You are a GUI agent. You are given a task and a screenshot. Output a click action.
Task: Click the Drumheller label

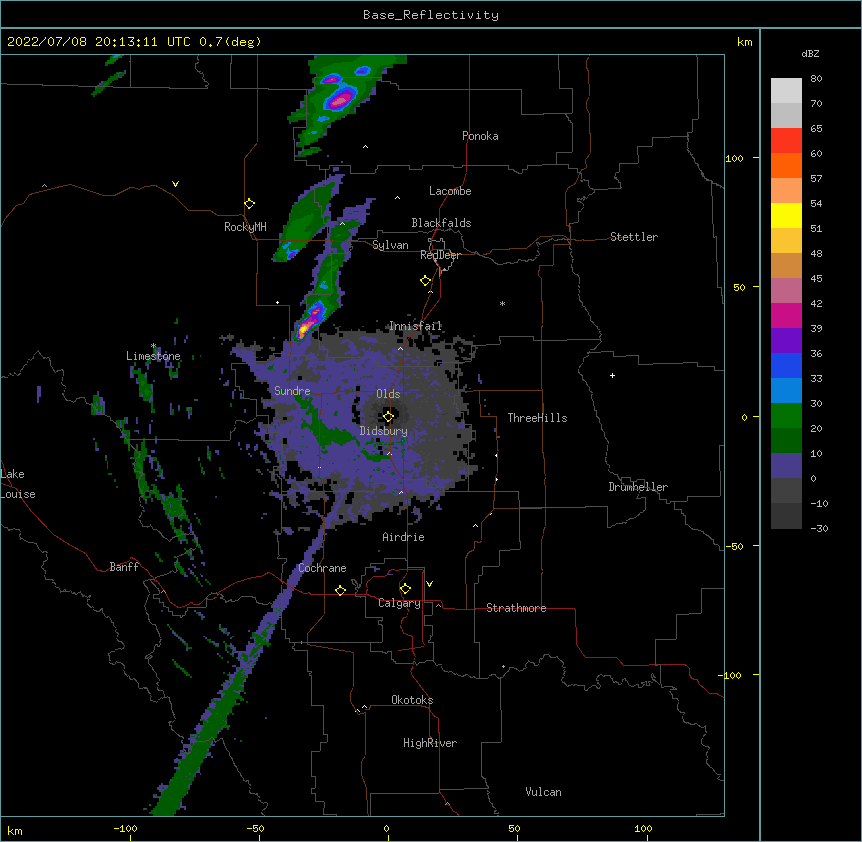point(638,487)
